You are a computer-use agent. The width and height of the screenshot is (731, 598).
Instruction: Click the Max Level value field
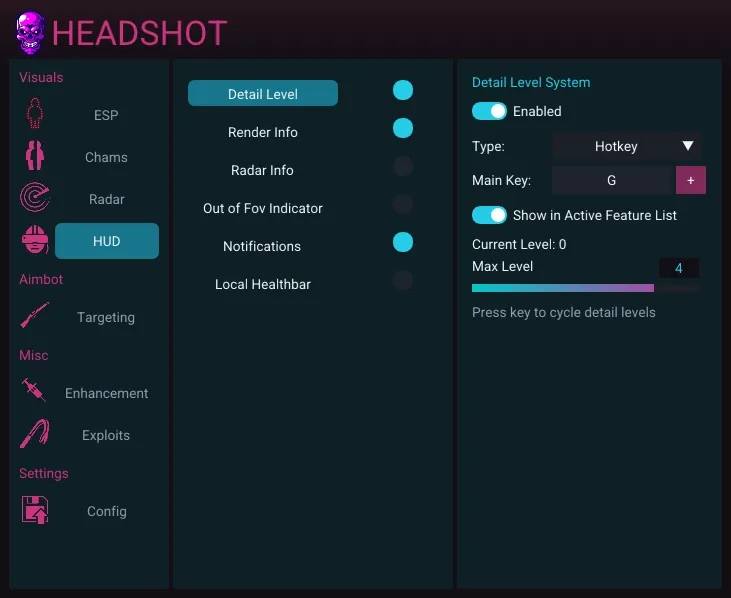coord(679,268)
